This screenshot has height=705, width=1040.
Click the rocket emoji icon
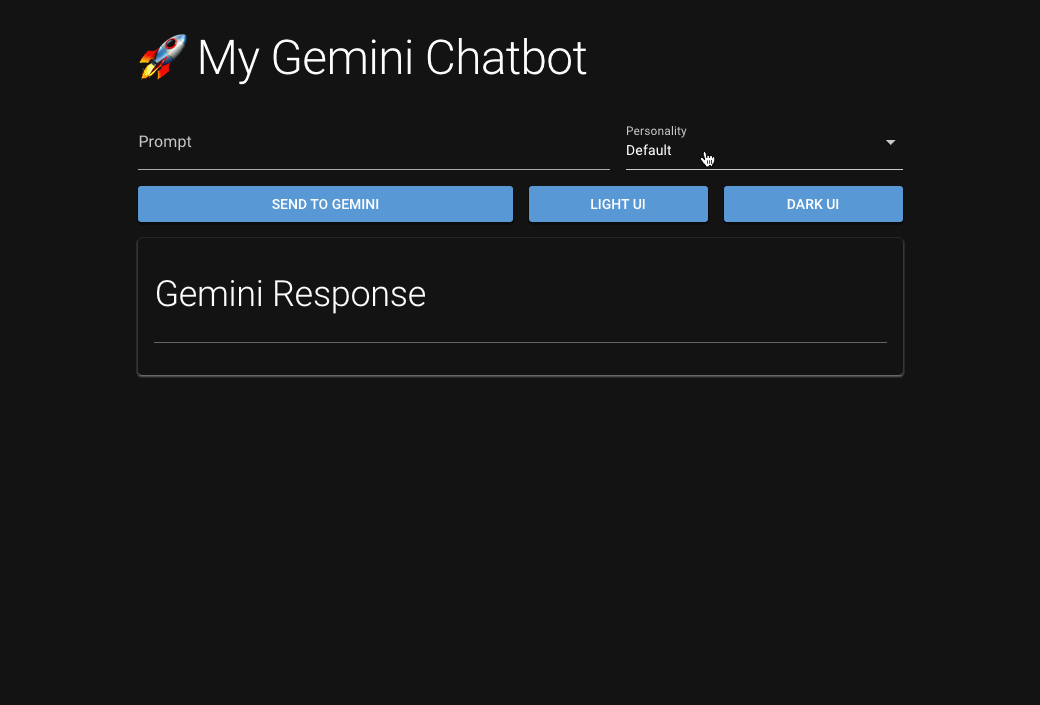tap(163, 58)
